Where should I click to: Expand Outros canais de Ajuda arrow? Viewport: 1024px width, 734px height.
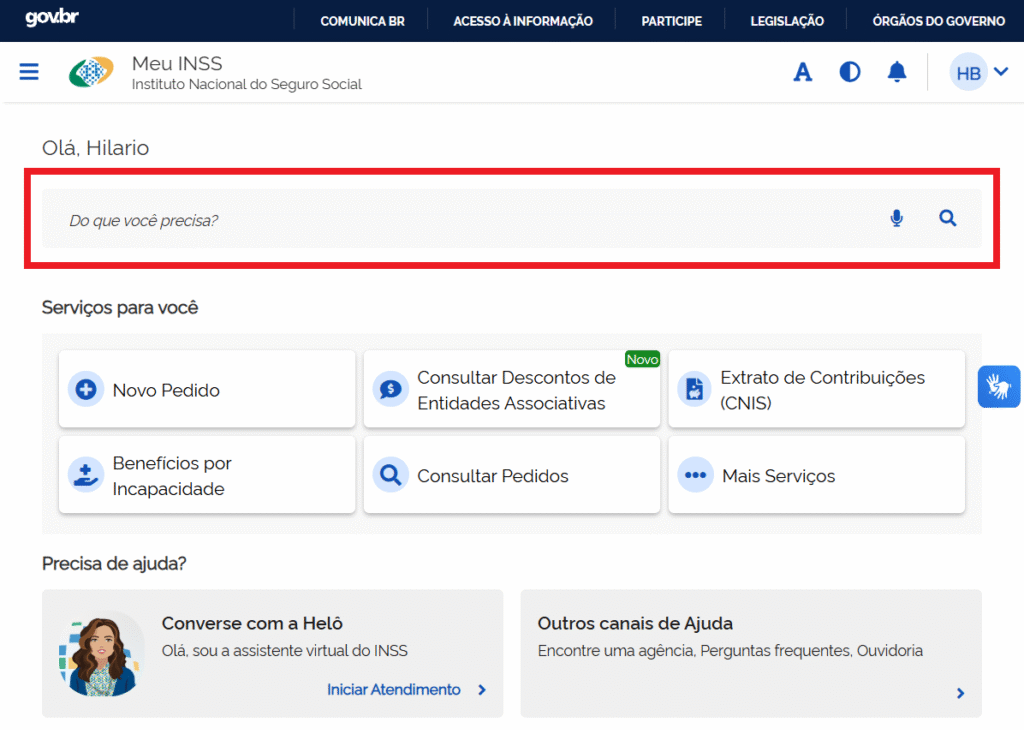960,693
